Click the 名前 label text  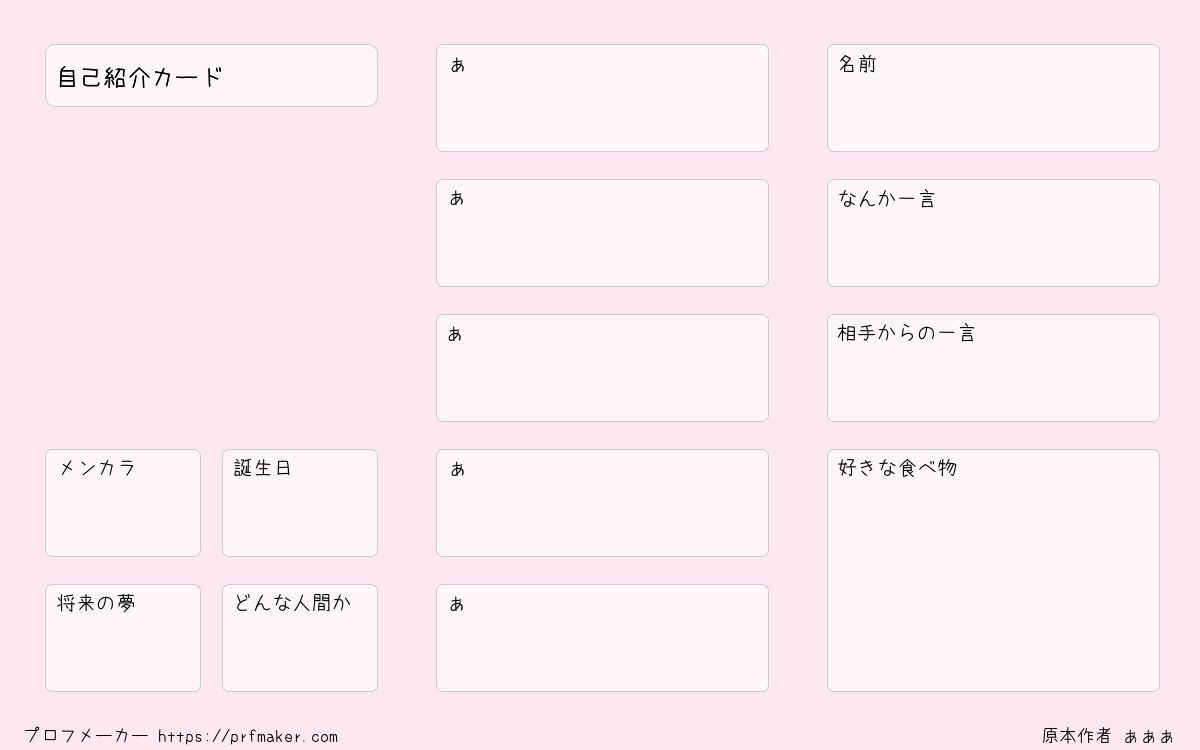pyautogui.click(x=857, y=64)
